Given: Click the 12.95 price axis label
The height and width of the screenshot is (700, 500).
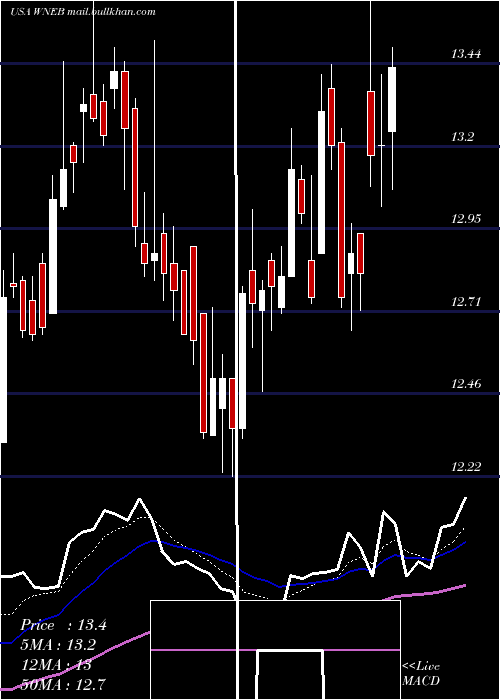Looking at the screenshot, I should (x=466, y=219).
